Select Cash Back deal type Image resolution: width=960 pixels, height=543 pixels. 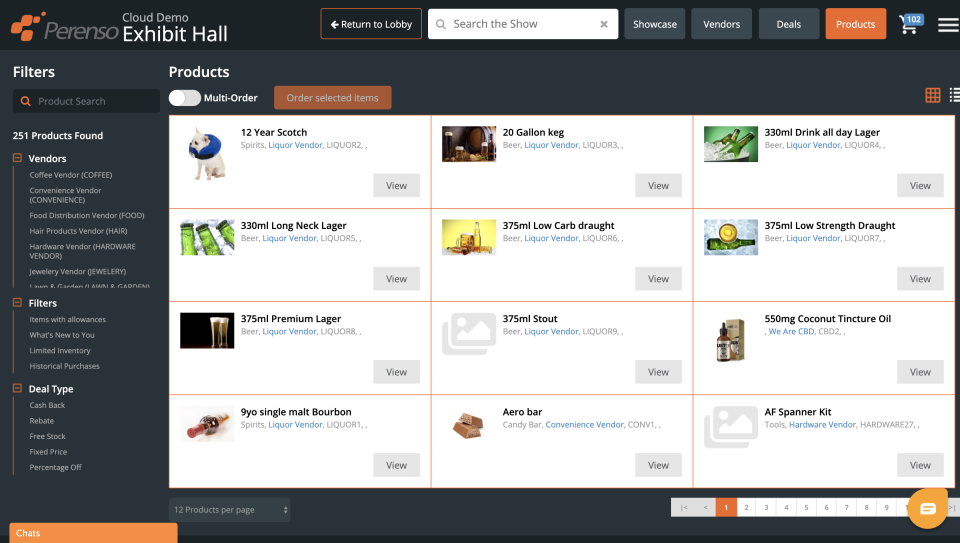[x=47, y=405]
